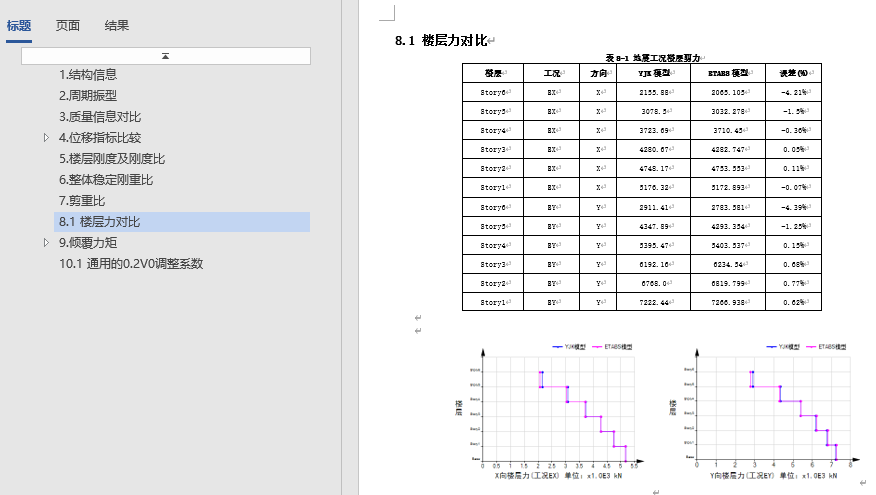Click cell value 6234.54
876x495 pixels.
pyautogui.click(x=727, y=265)
